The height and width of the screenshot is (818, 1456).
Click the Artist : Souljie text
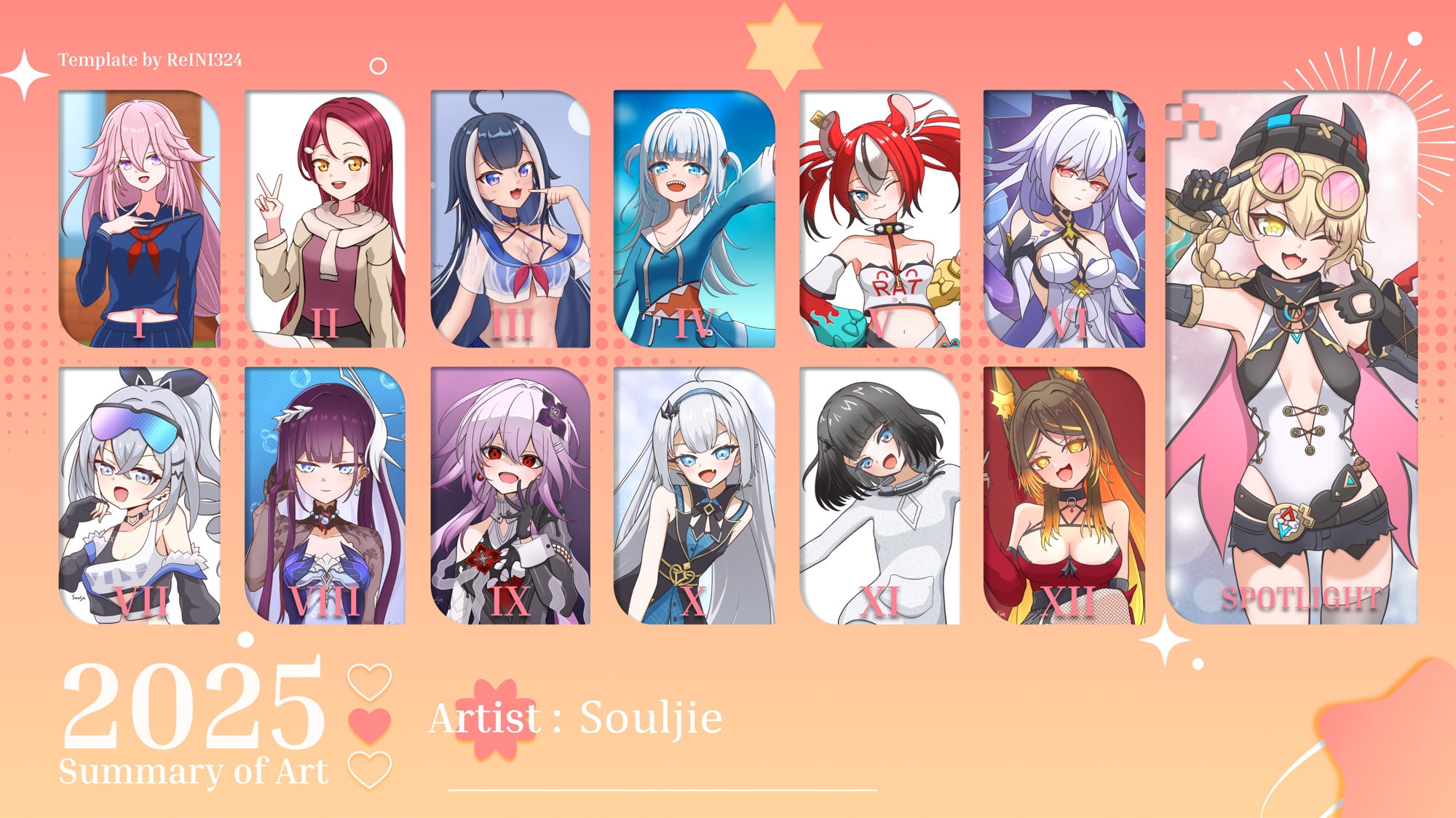point(575,718)
